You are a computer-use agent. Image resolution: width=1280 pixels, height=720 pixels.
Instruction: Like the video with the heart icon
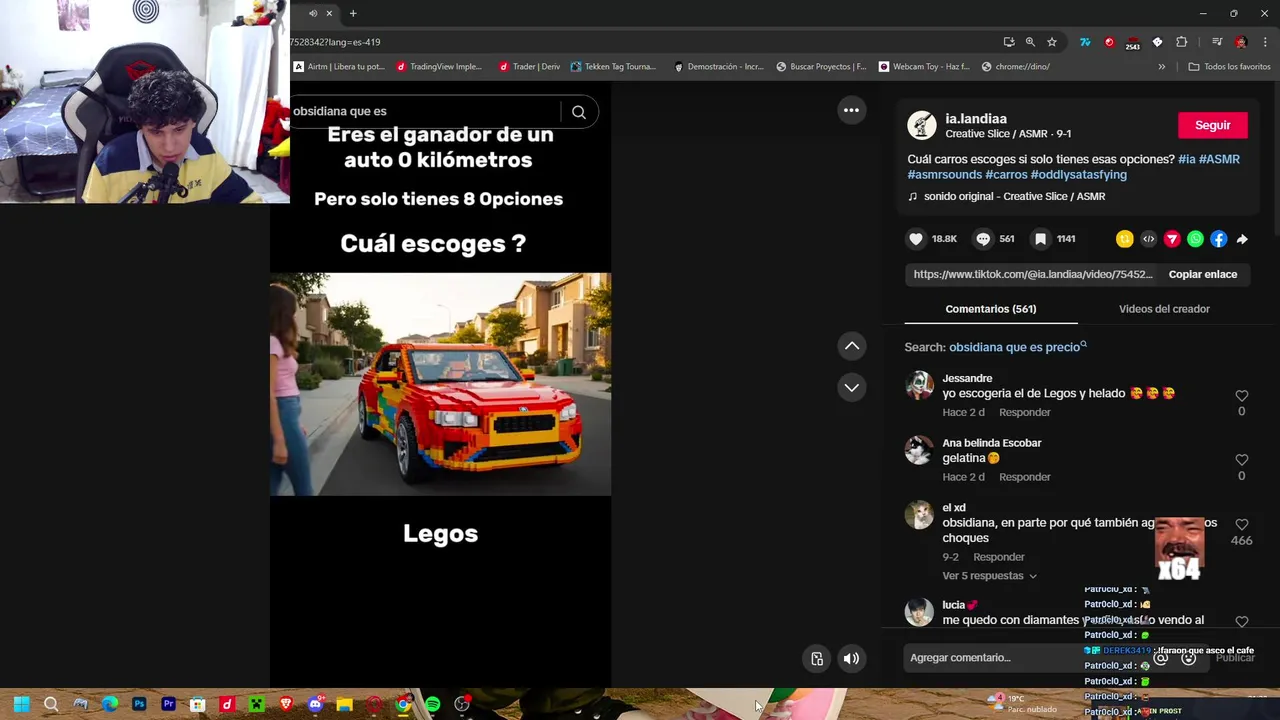pos(916,239)
